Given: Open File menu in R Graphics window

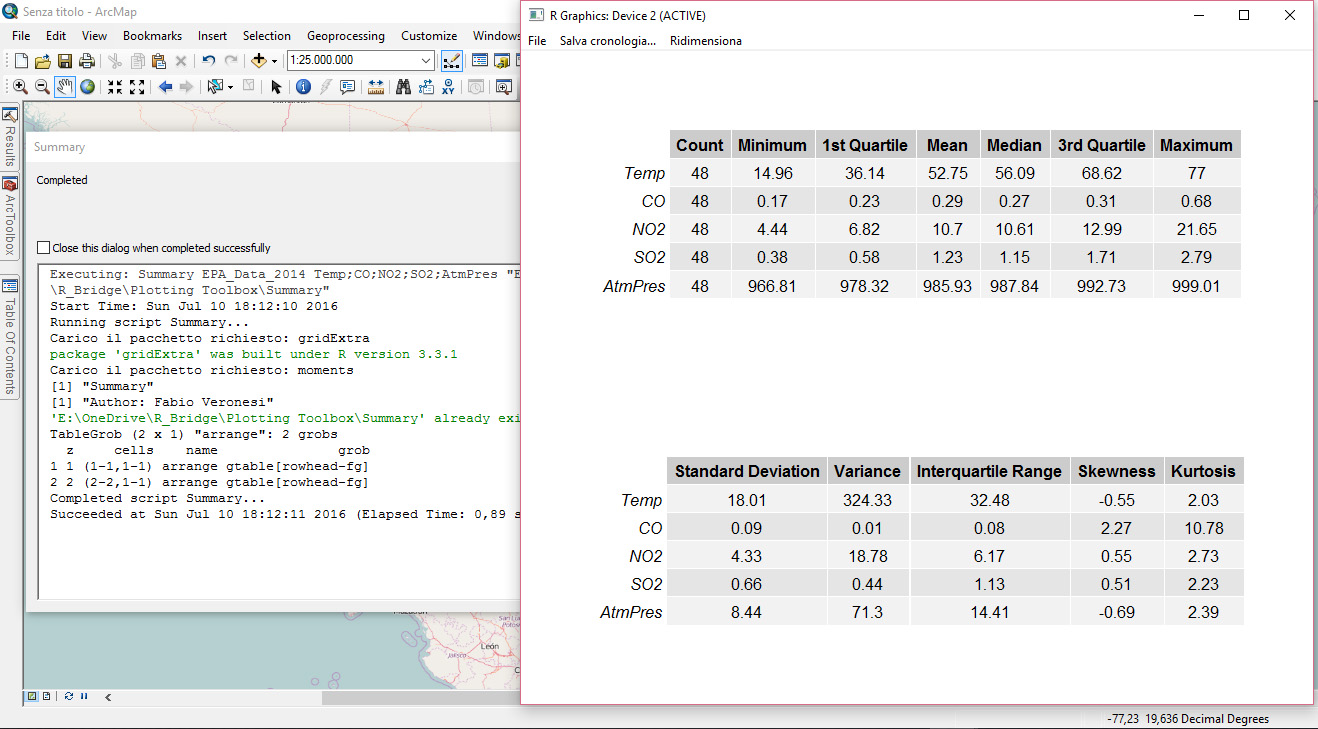Looking at the screenshot, I should (x=537, y=41).
